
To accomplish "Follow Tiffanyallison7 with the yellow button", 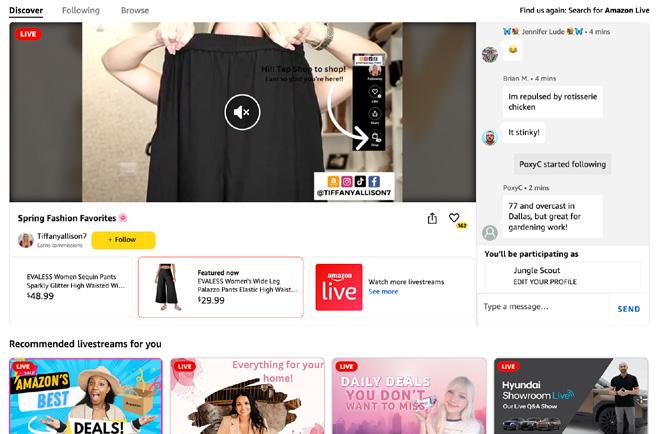I will [123, 240].
